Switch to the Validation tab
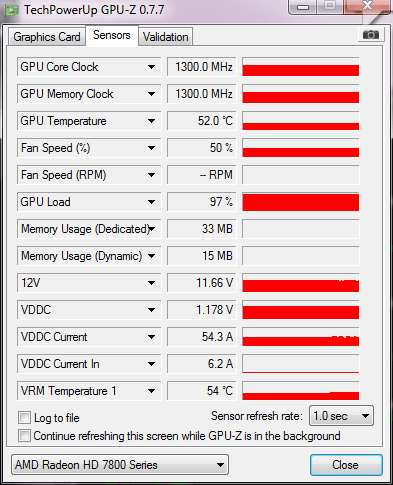The width and height of the screenshot is (393, 485). (x=166, y=37)
